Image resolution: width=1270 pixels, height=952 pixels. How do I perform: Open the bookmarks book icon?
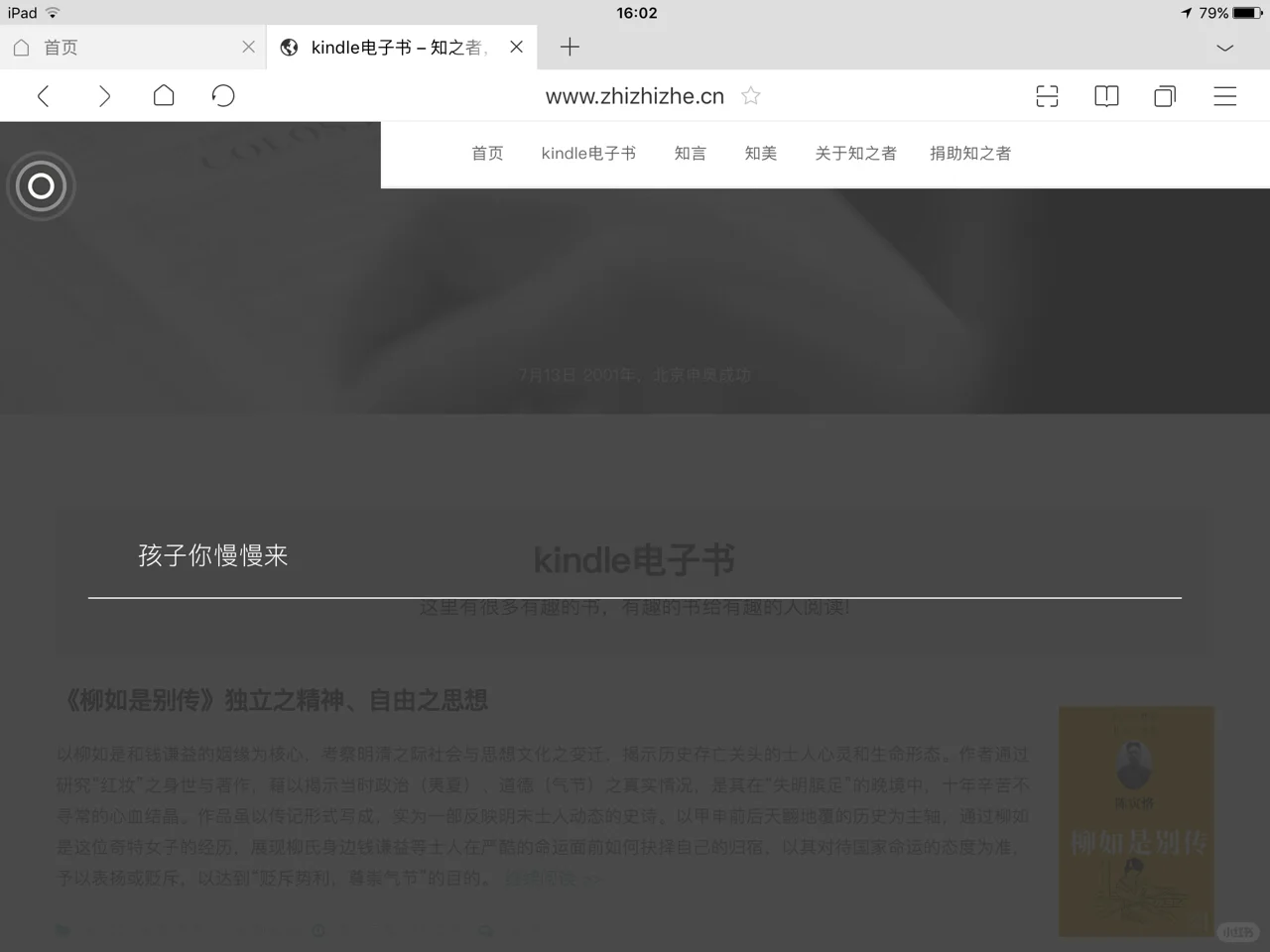[1106, 96]
